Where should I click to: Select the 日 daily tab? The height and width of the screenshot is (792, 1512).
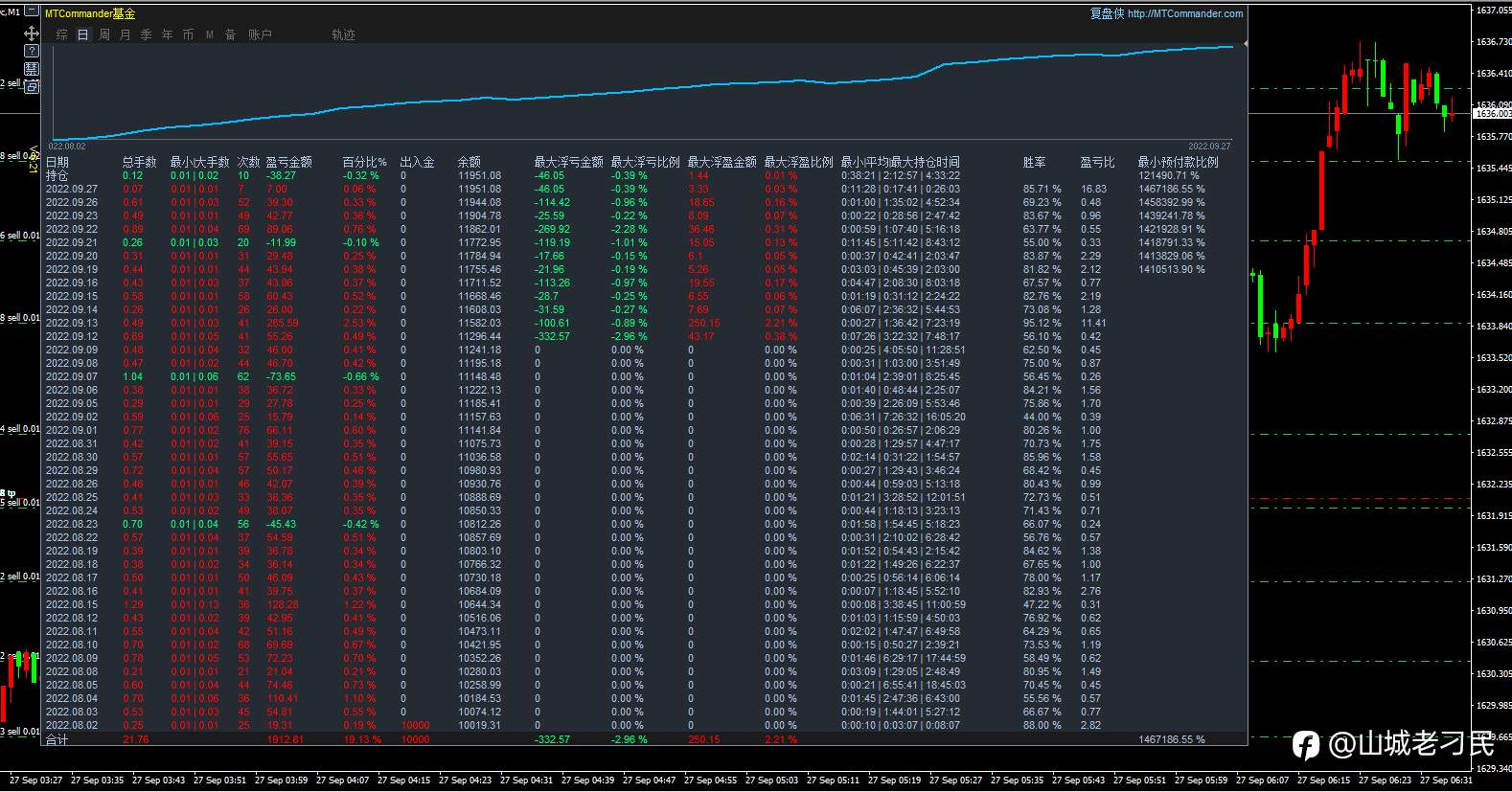pyautogui.click(x=83, y=34)
